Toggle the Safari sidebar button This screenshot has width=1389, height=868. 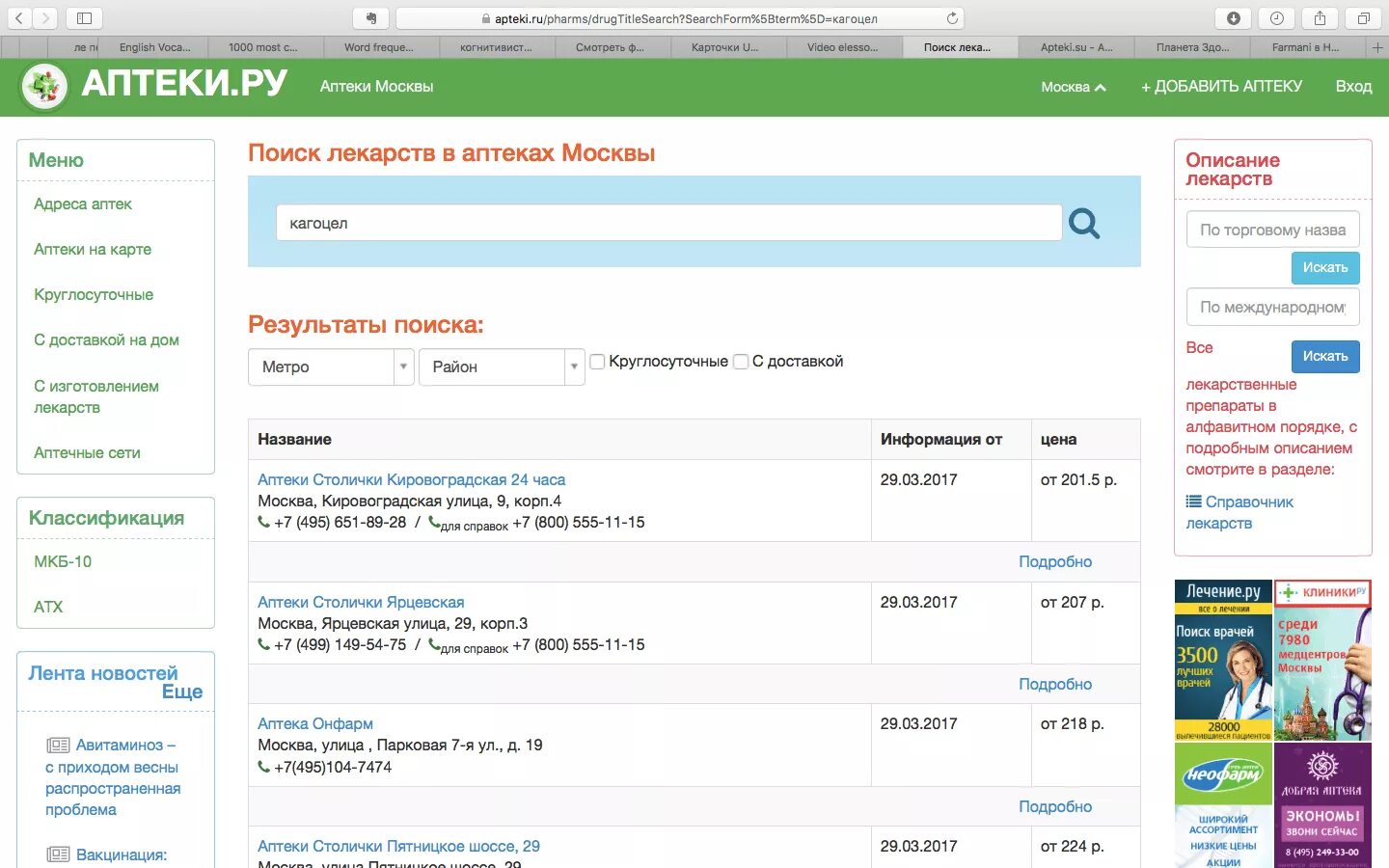tap(84, 18)
